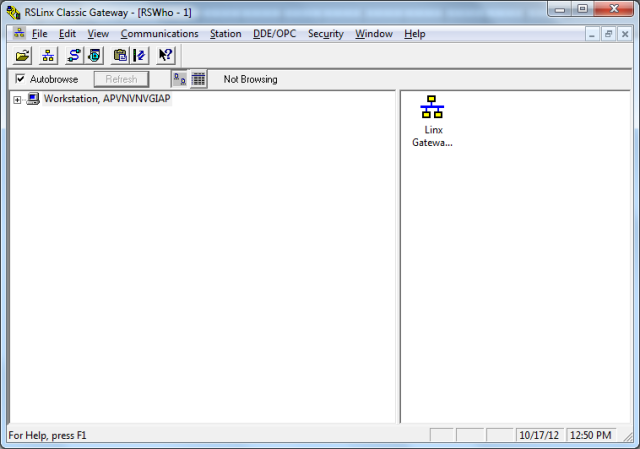Restore the RSWho child window
The width and height of the screenshot is (640, 449).
pyautogui.click(x=608, y=34)
